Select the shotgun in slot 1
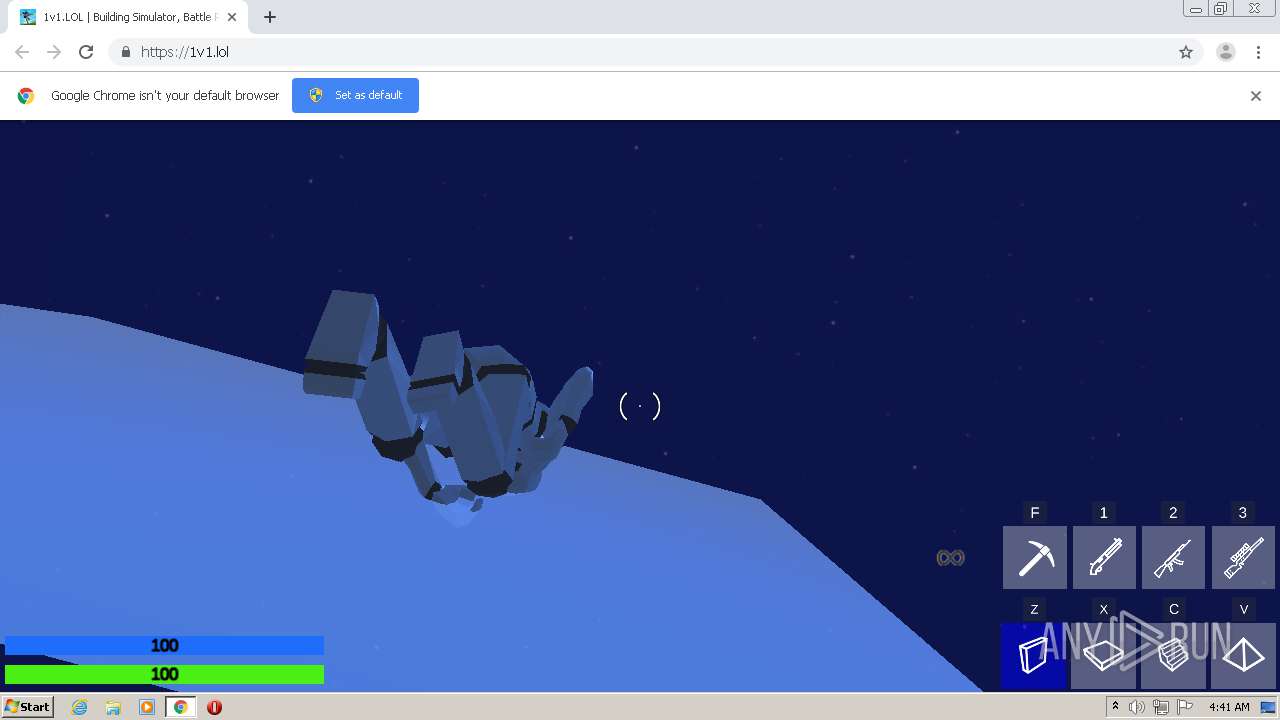Viewport: 1280px width, 720px height. pos(1104,557)
